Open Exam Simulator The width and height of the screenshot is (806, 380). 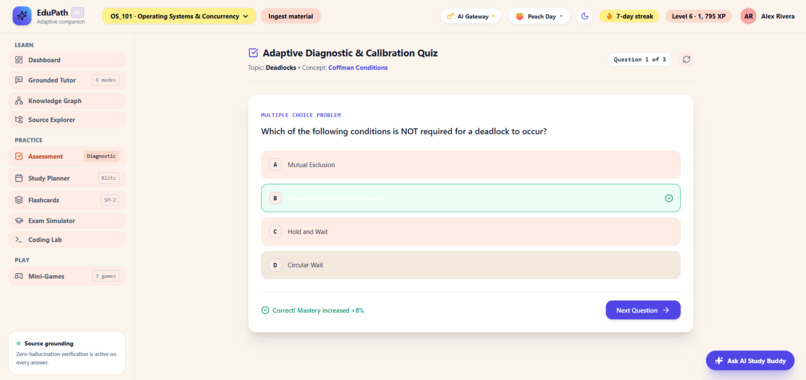(x=67, y=221)
